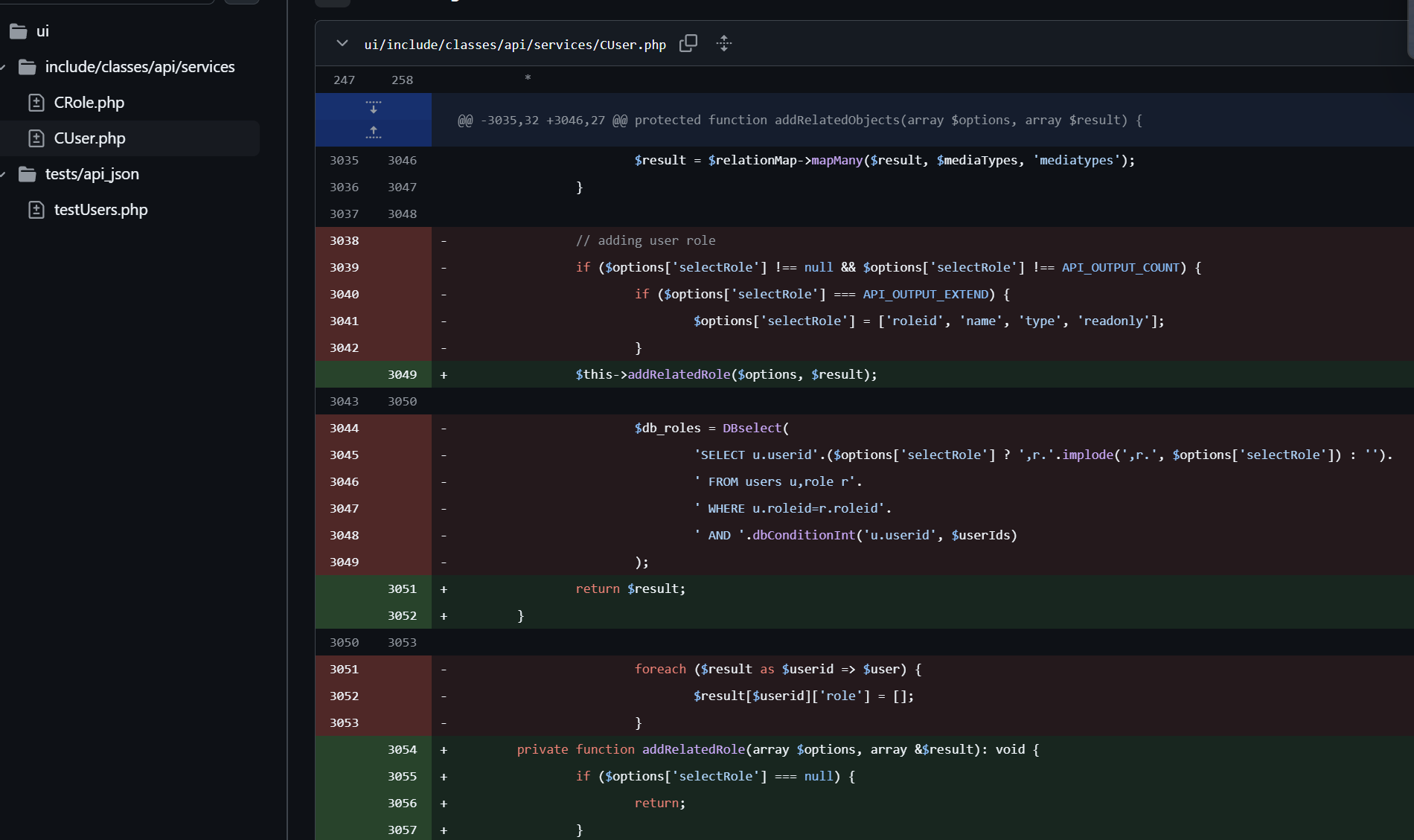Viewport: 1414px width, 840px height.
Task: Click removed line '$db_roles = DBselect('
Action: pyautogui.click(x=711, y=428)
